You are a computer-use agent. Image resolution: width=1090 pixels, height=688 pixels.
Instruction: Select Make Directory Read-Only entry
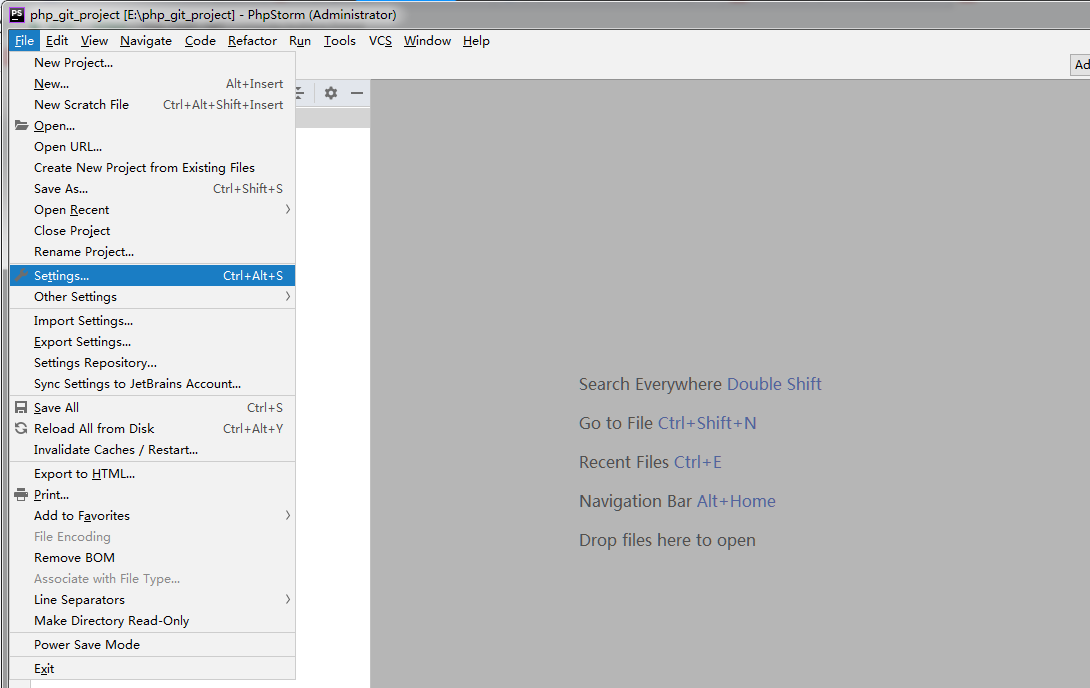click(x=152, y=621)
